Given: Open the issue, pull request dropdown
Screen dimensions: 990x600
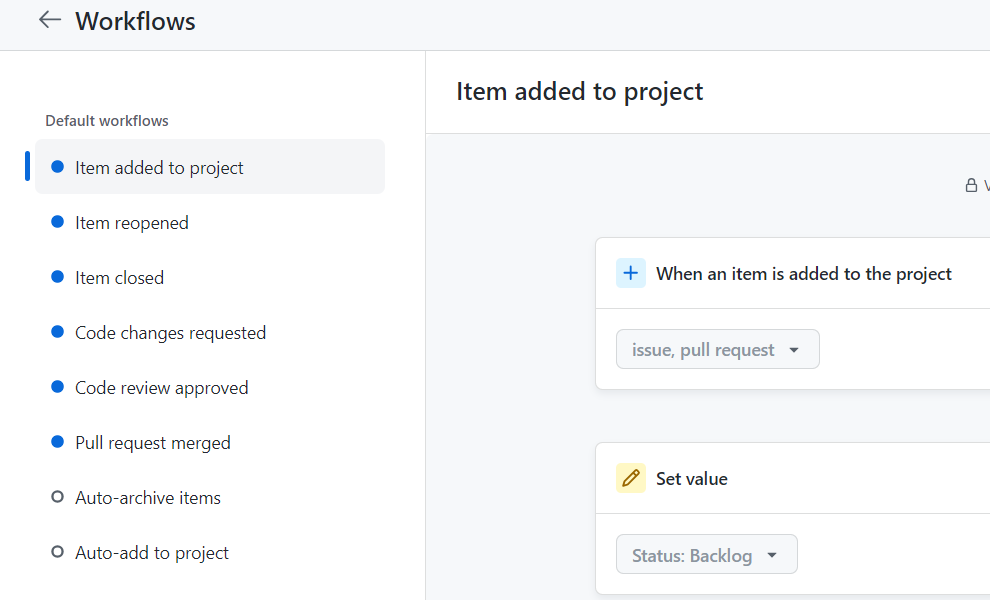Looking at the screenshot, I should pos(717,350).
